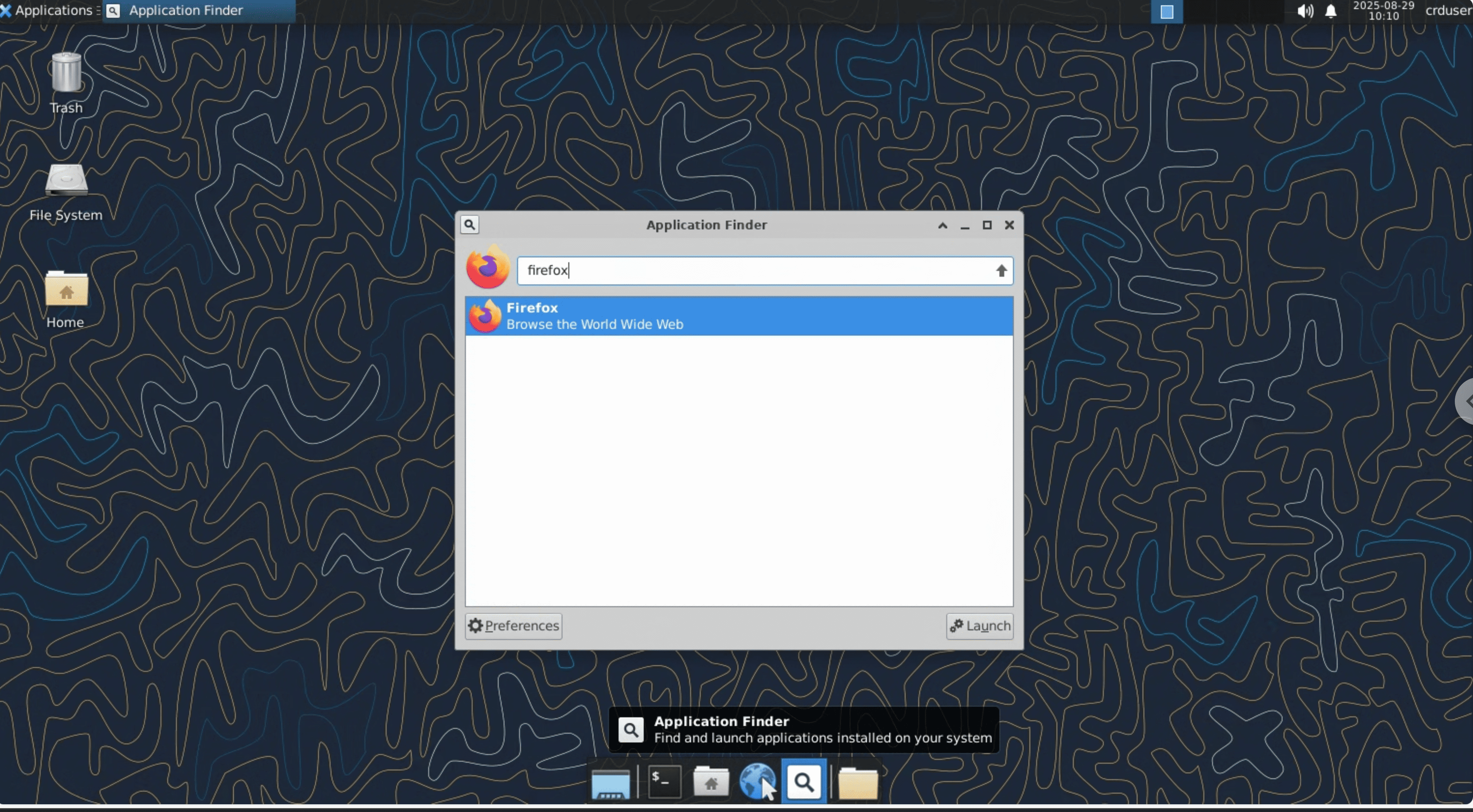This screenshot has width=1473, height=812.
Task: Select the Firefox search result
Action: coord(738,316)
